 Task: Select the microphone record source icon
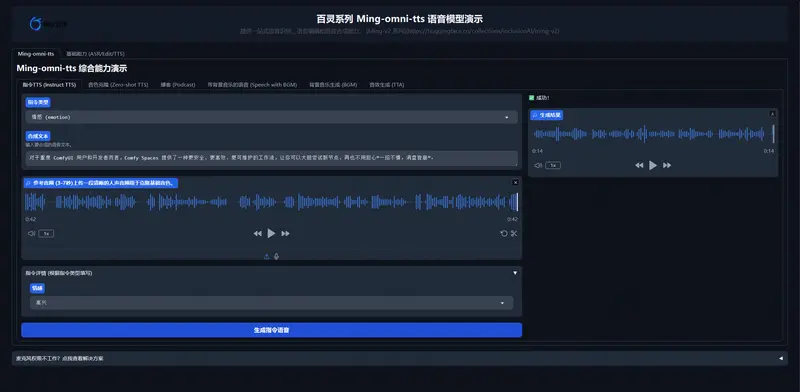pyautogui.click(x=277, y=256)
